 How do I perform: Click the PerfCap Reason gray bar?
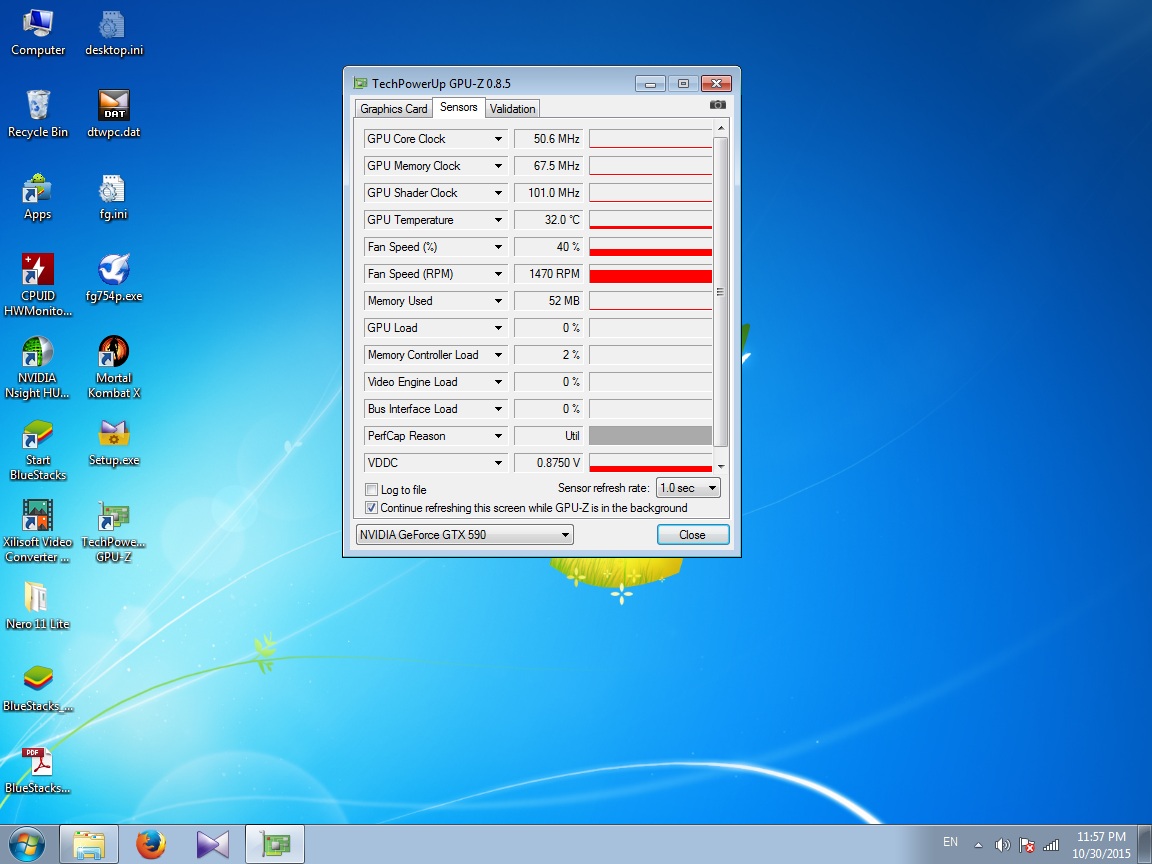(650, 436)
